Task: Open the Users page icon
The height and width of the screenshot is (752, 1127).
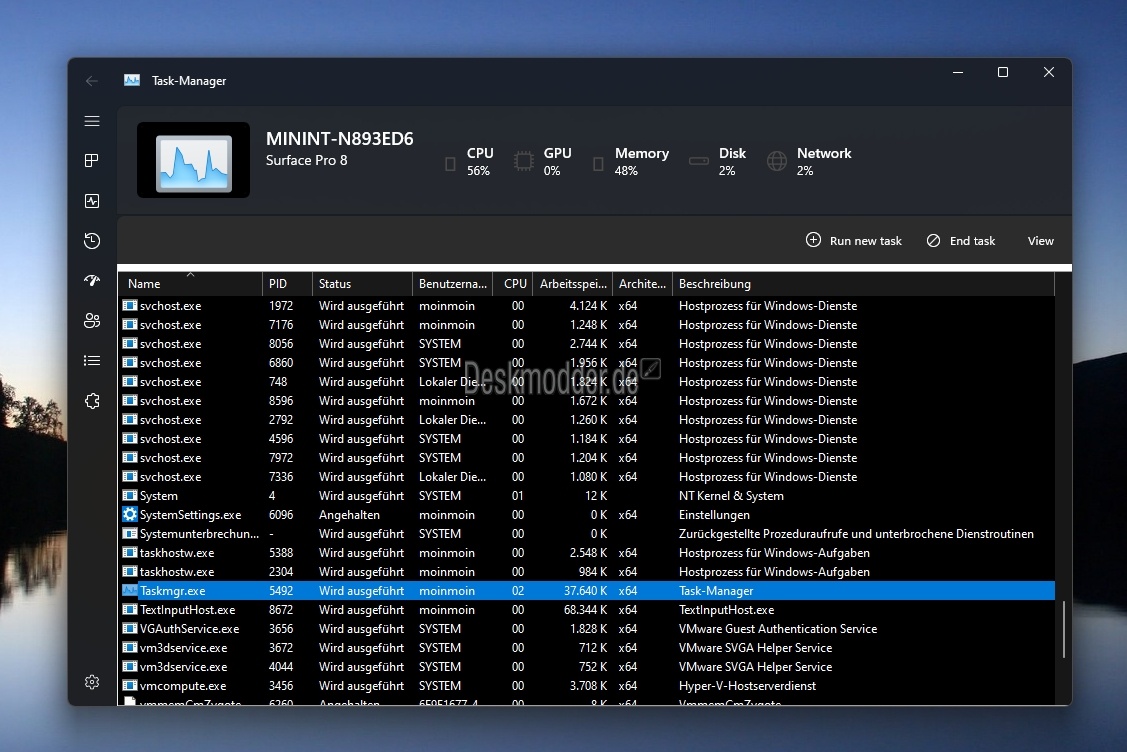Action: [x=92, y=321]
